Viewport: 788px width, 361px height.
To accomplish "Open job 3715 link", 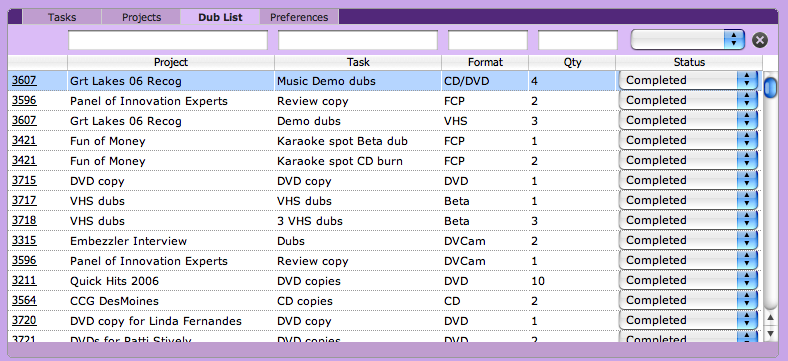I will 24,180.
